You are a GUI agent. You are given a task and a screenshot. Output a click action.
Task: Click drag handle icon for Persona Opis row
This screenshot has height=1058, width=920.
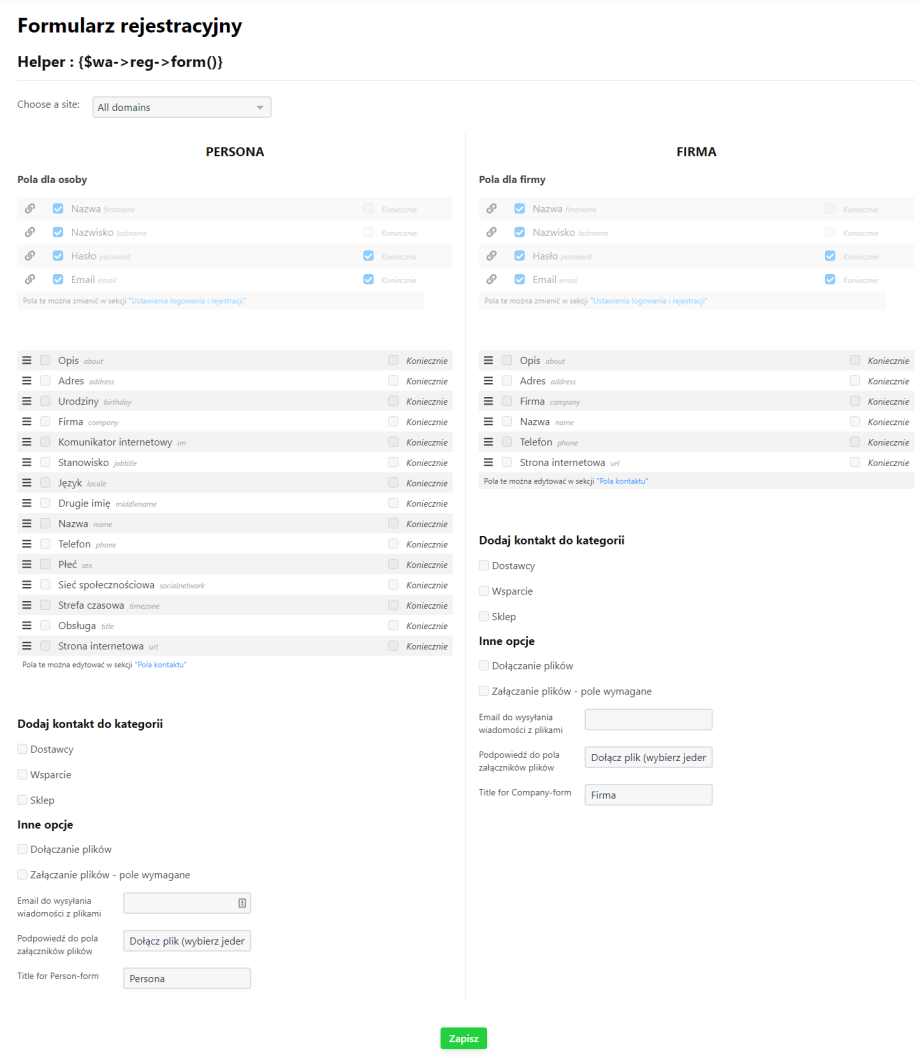(x=27, y=360)
